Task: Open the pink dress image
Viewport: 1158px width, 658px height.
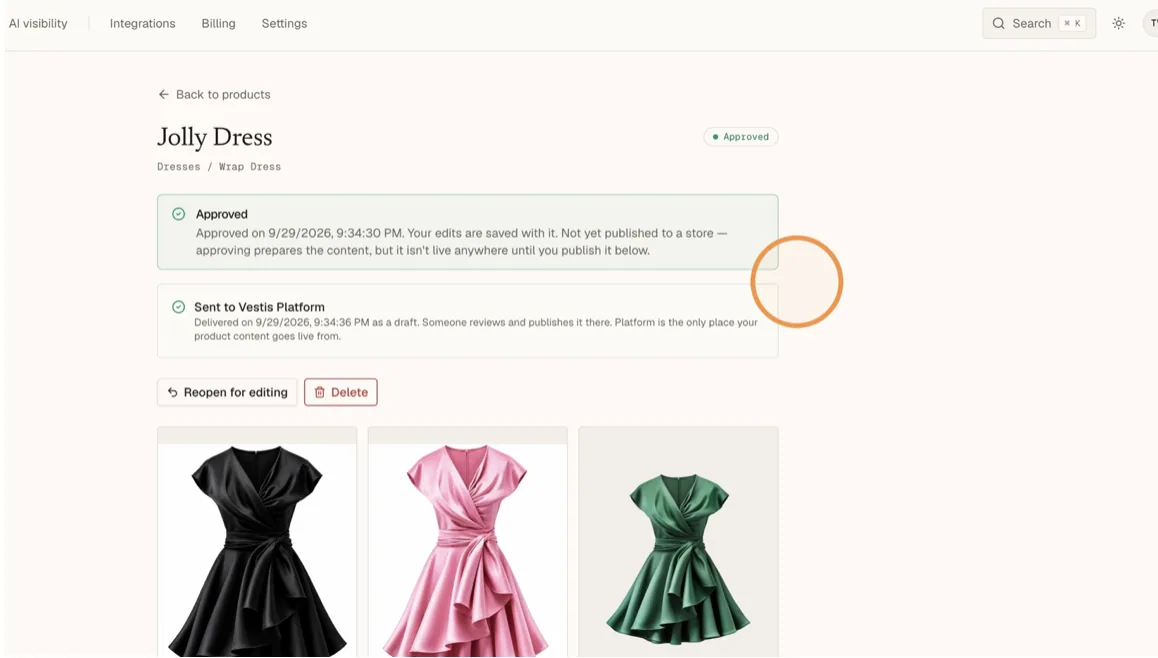Action: pyautogui.click(x=467, y=542)
